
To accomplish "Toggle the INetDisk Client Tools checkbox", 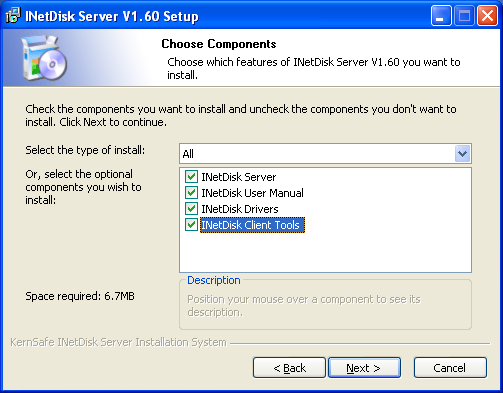I will click(191, 225).
